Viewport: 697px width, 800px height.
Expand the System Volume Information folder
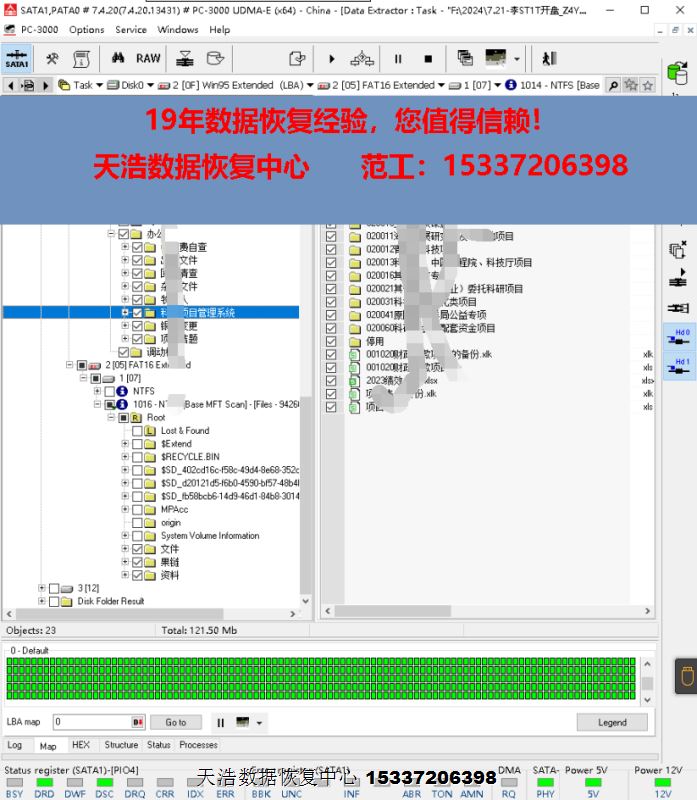124,536
